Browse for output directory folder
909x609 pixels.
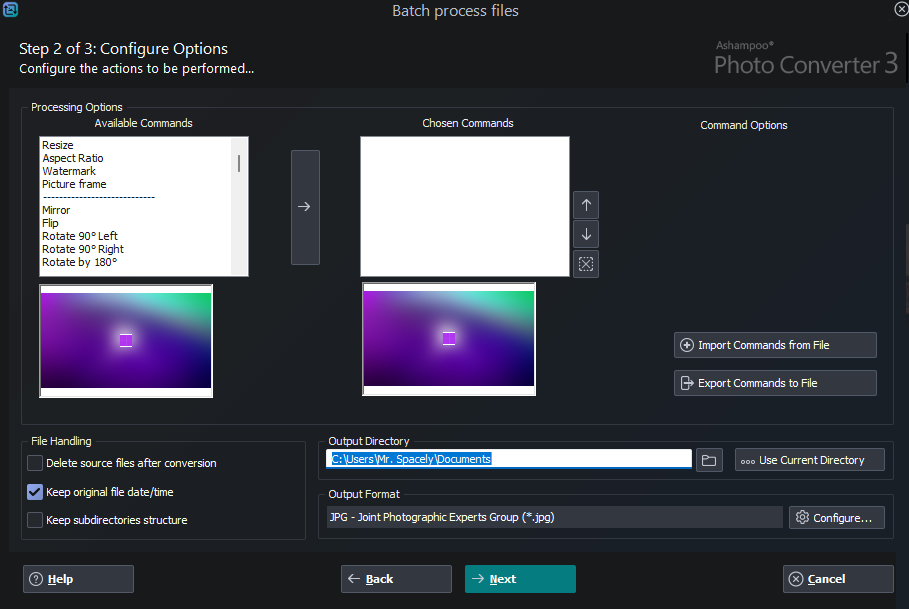pos(709,461)
